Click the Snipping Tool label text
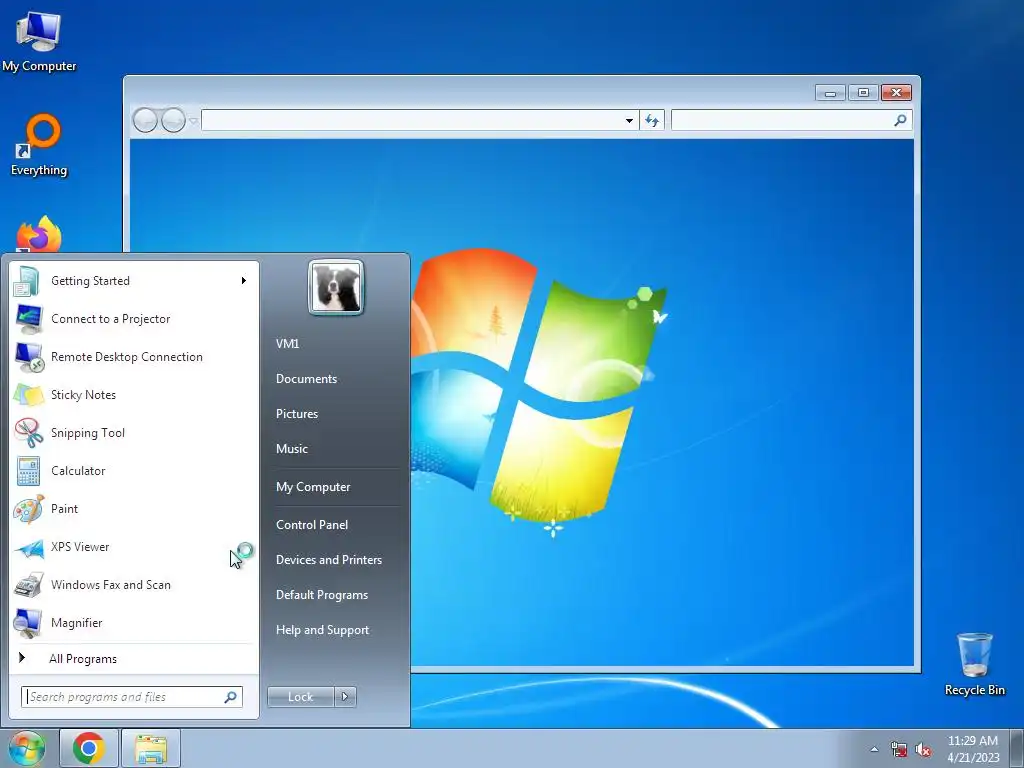Viewport: 1024px width, 768px height. [x=88, y=432]
